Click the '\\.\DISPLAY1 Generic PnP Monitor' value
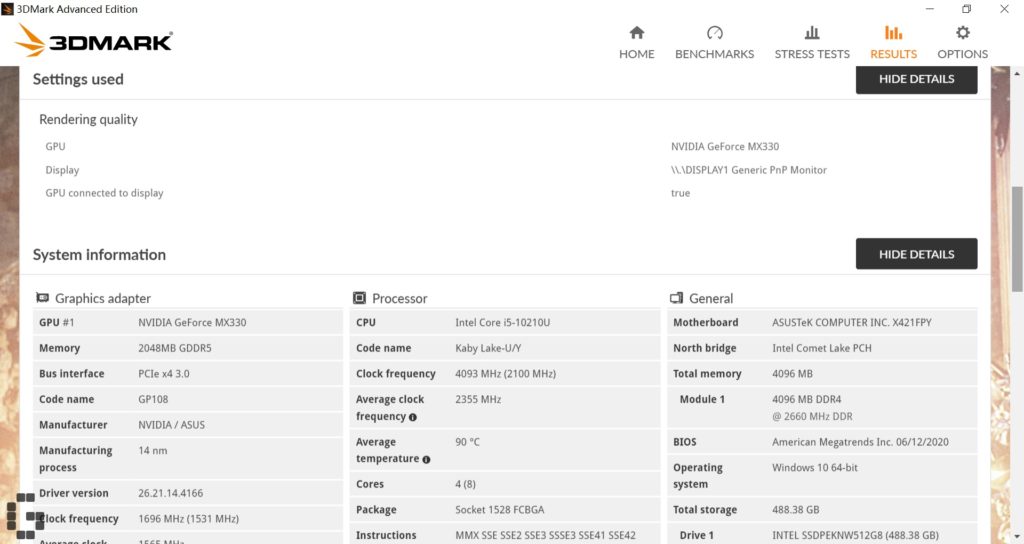 [748, 170]
